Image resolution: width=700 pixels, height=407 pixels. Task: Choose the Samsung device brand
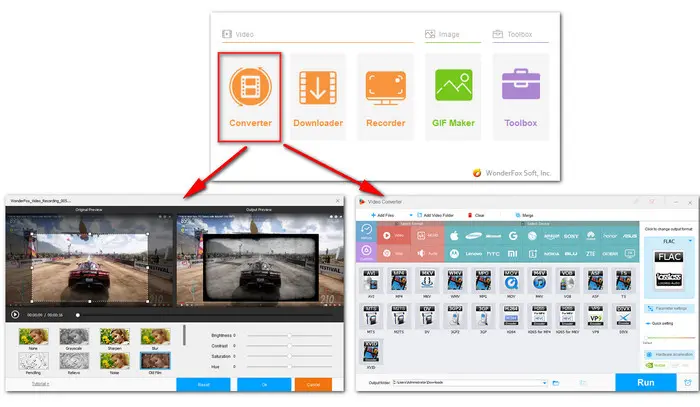(473, 236)
